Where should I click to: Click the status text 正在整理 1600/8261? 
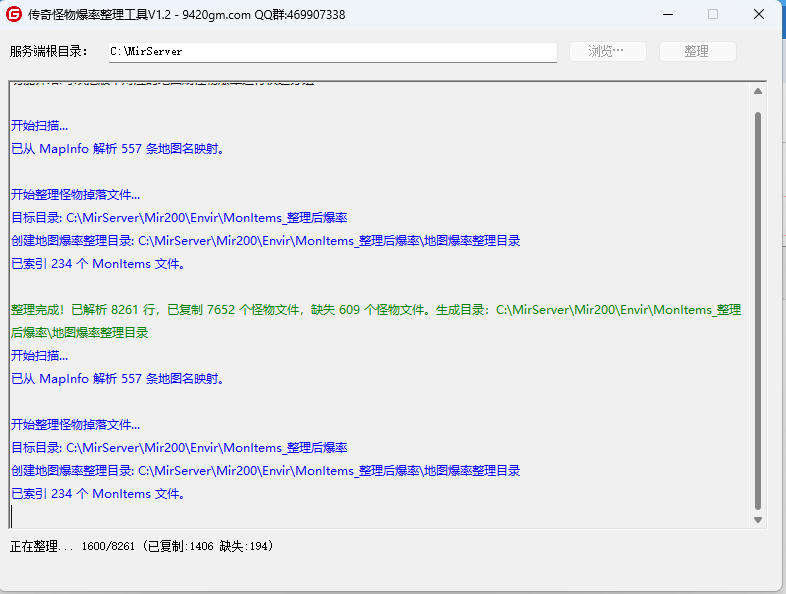pos(142,546)
